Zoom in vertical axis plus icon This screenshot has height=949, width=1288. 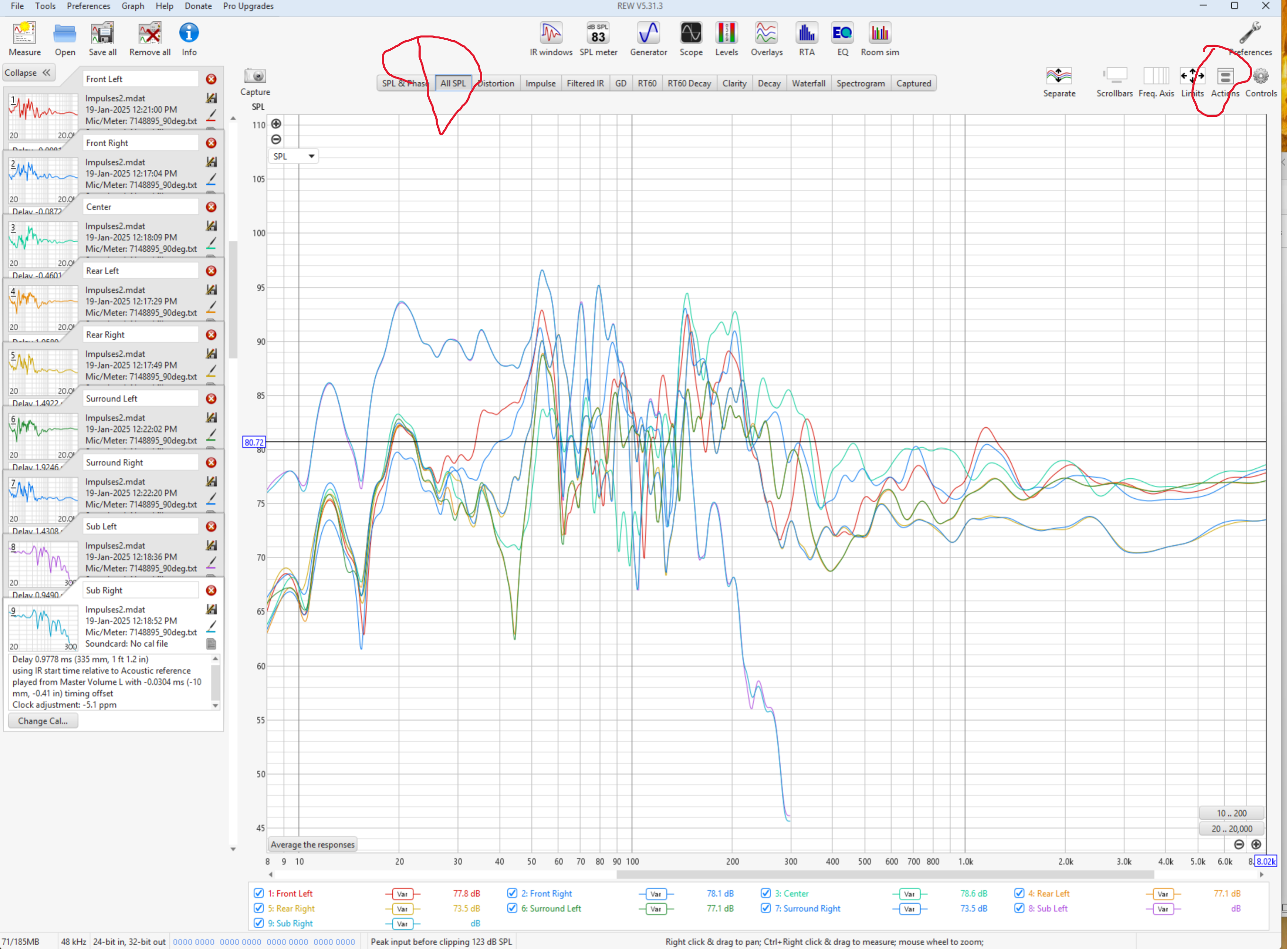point(276,123)
